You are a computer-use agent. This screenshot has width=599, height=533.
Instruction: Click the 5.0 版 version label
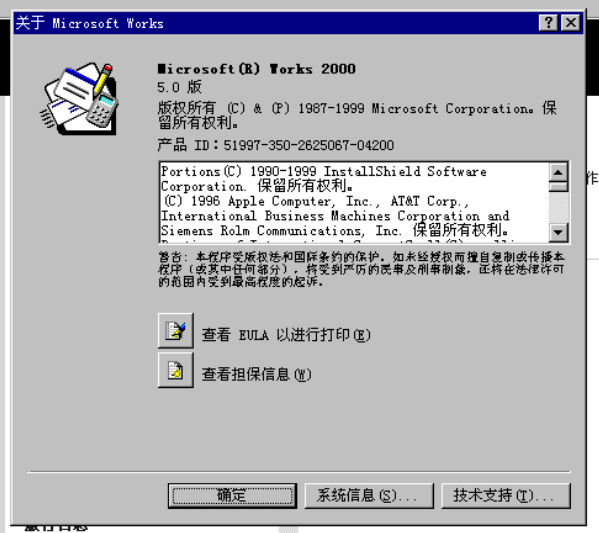(179, 87)
